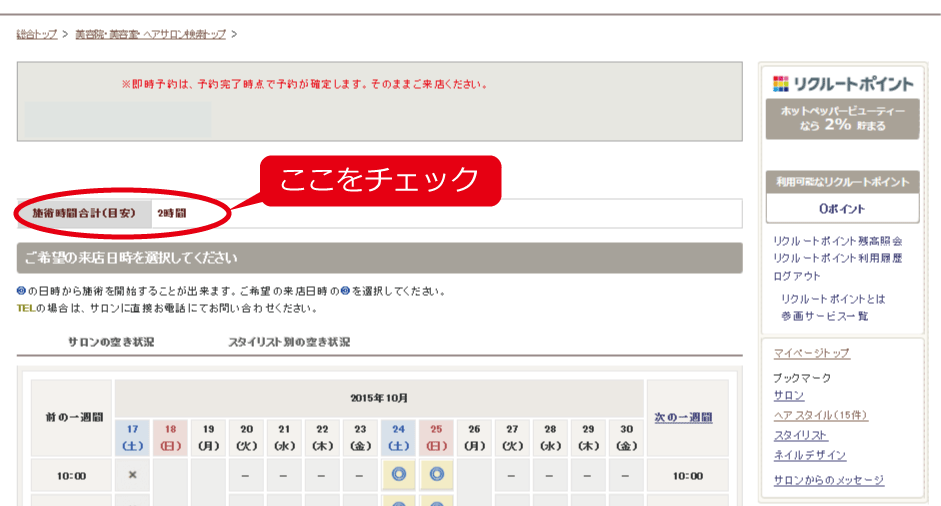
Task: Open 参画サービス一覧 link
Action: point(824,316)
